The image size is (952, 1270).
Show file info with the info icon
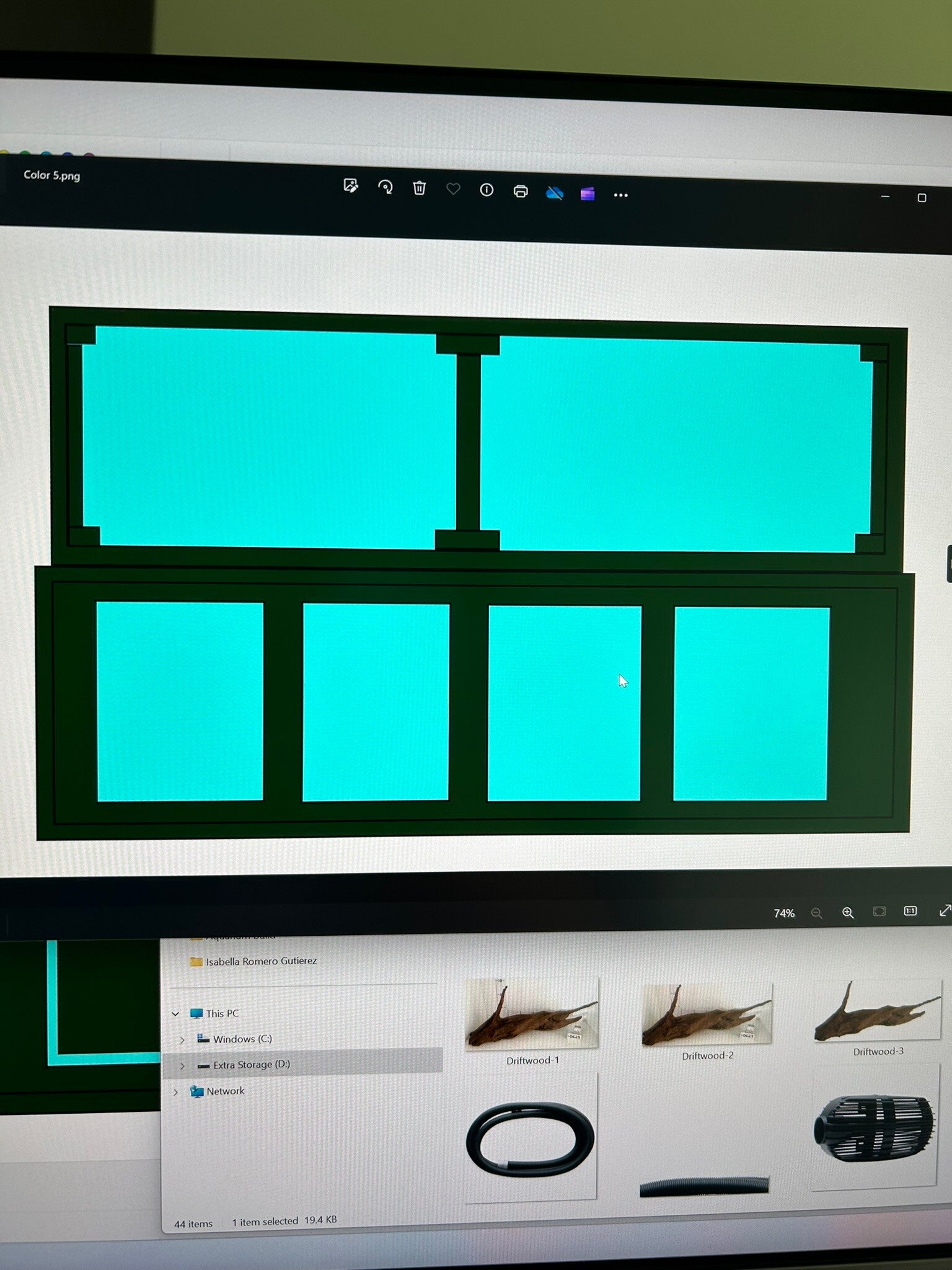[x=487, y=190]
